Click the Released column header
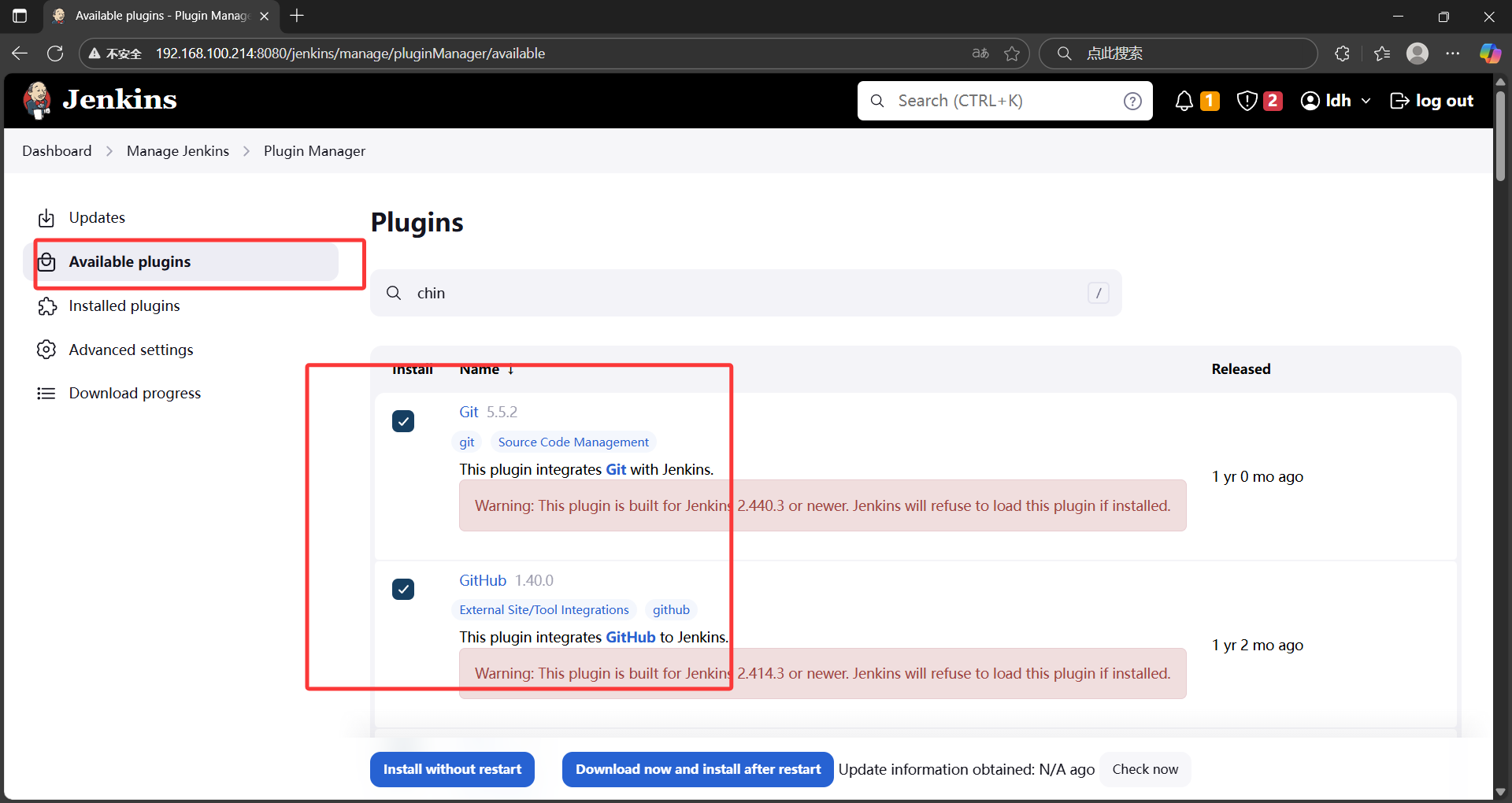Screen dimensions: 1512x803 coord(1241,369)
